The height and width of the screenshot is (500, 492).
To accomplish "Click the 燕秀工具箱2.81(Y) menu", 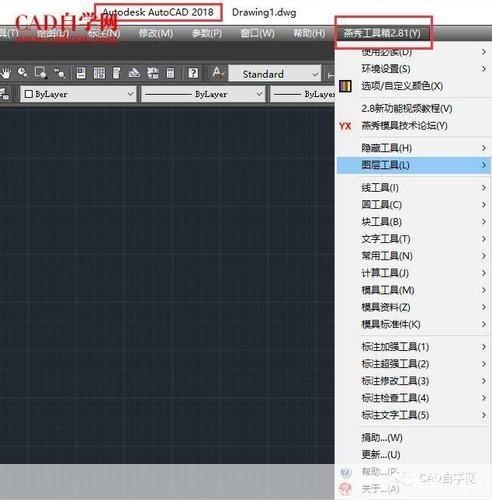I will tap(382, 33).
